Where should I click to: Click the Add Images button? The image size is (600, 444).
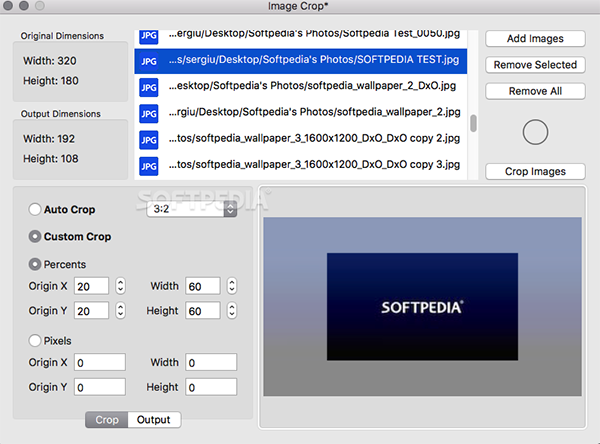(535, 39)
